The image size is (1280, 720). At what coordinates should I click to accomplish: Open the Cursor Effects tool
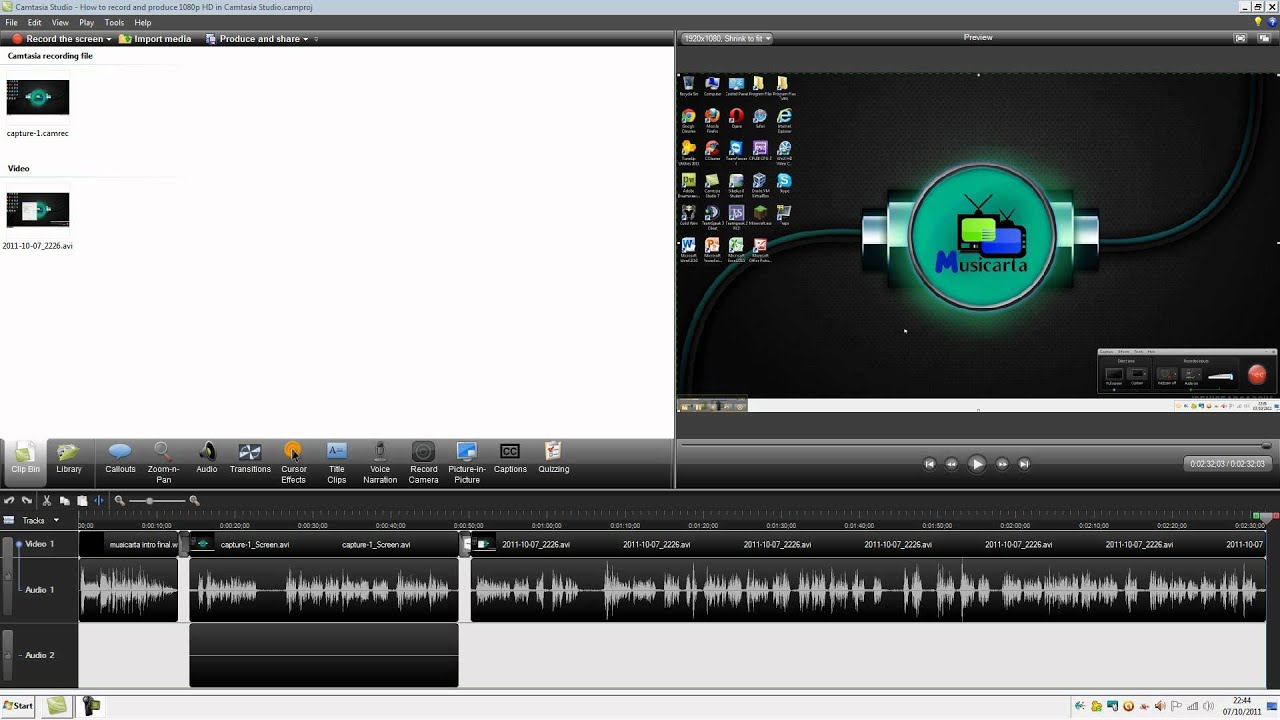[293, 462]
